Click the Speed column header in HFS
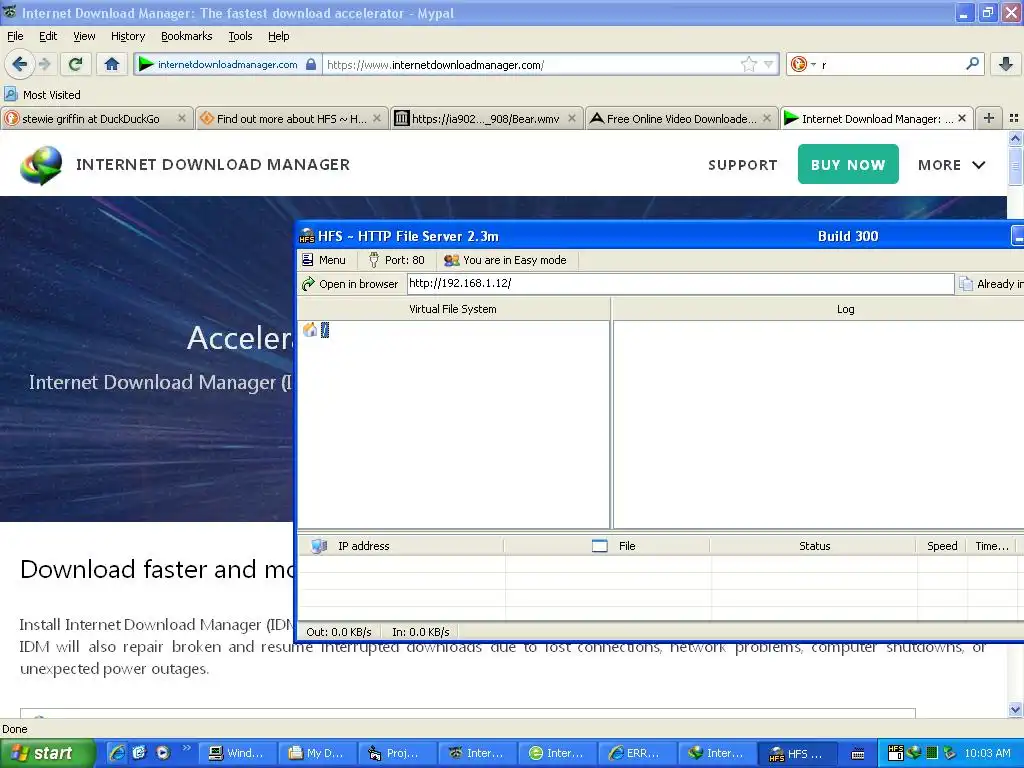Screen dimensions: 1024x768 coord(942,546)
